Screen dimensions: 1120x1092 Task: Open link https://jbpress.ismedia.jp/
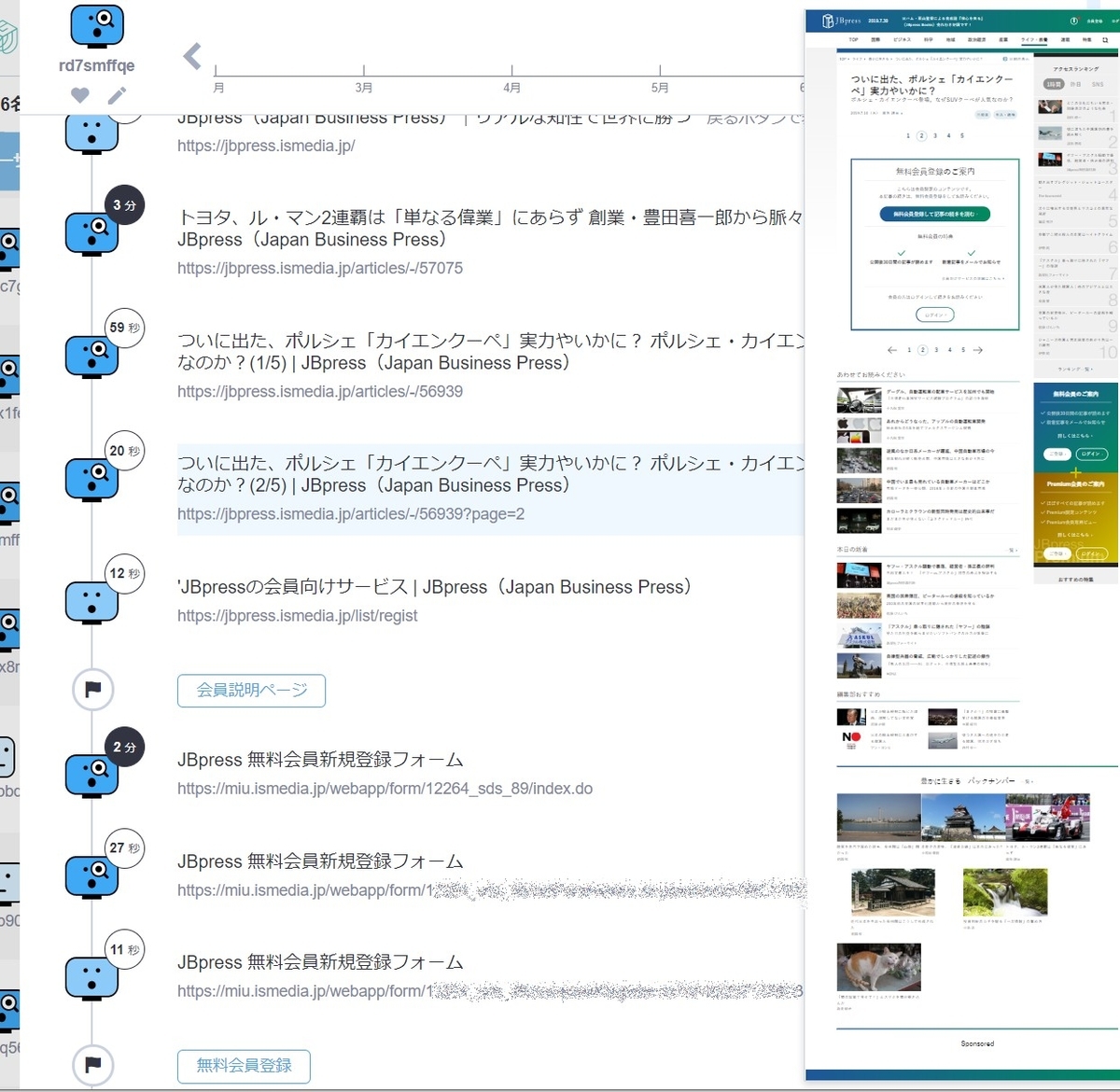[x=266, y=146]
